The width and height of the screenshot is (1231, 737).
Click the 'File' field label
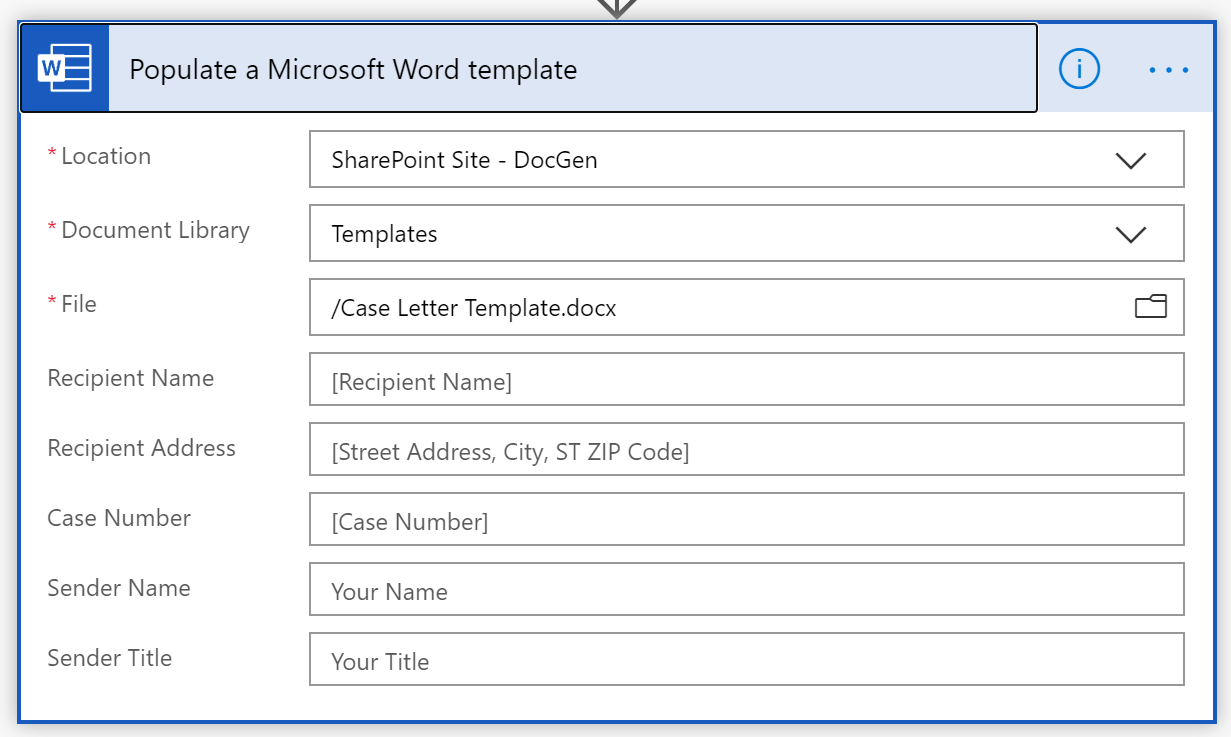click(79, 304)
